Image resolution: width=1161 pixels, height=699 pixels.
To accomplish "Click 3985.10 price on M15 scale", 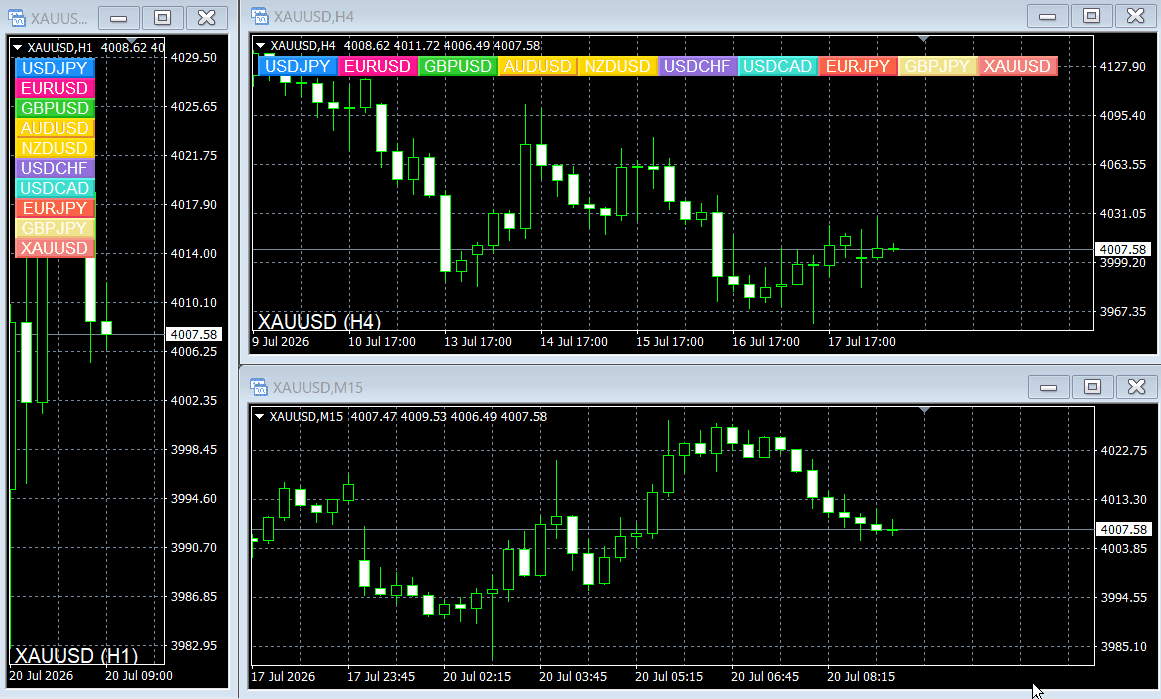I will pyautogui.click(x=1123, y=646).
